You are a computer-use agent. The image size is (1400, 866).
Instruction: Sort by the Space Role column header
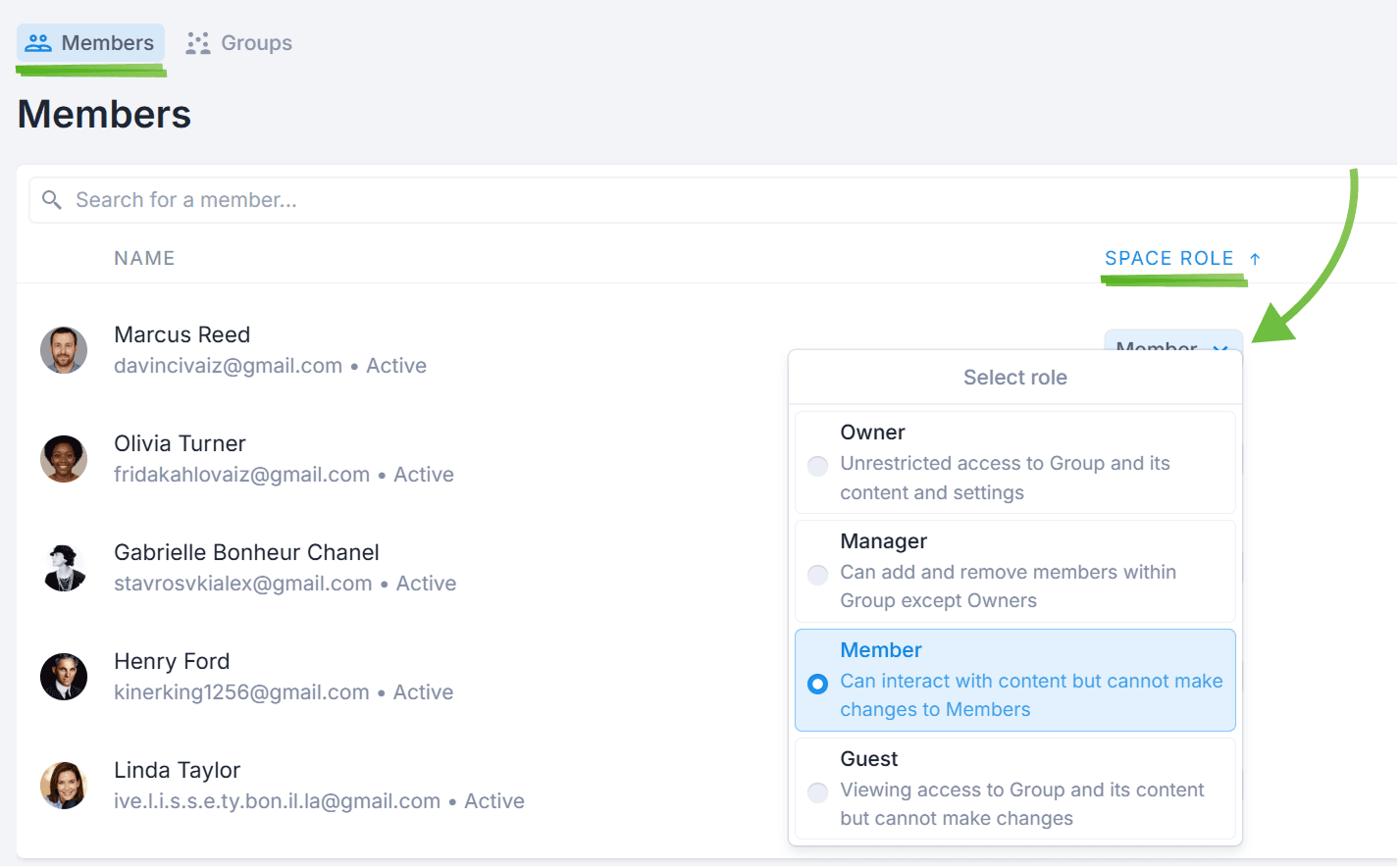pos(1168,259)
